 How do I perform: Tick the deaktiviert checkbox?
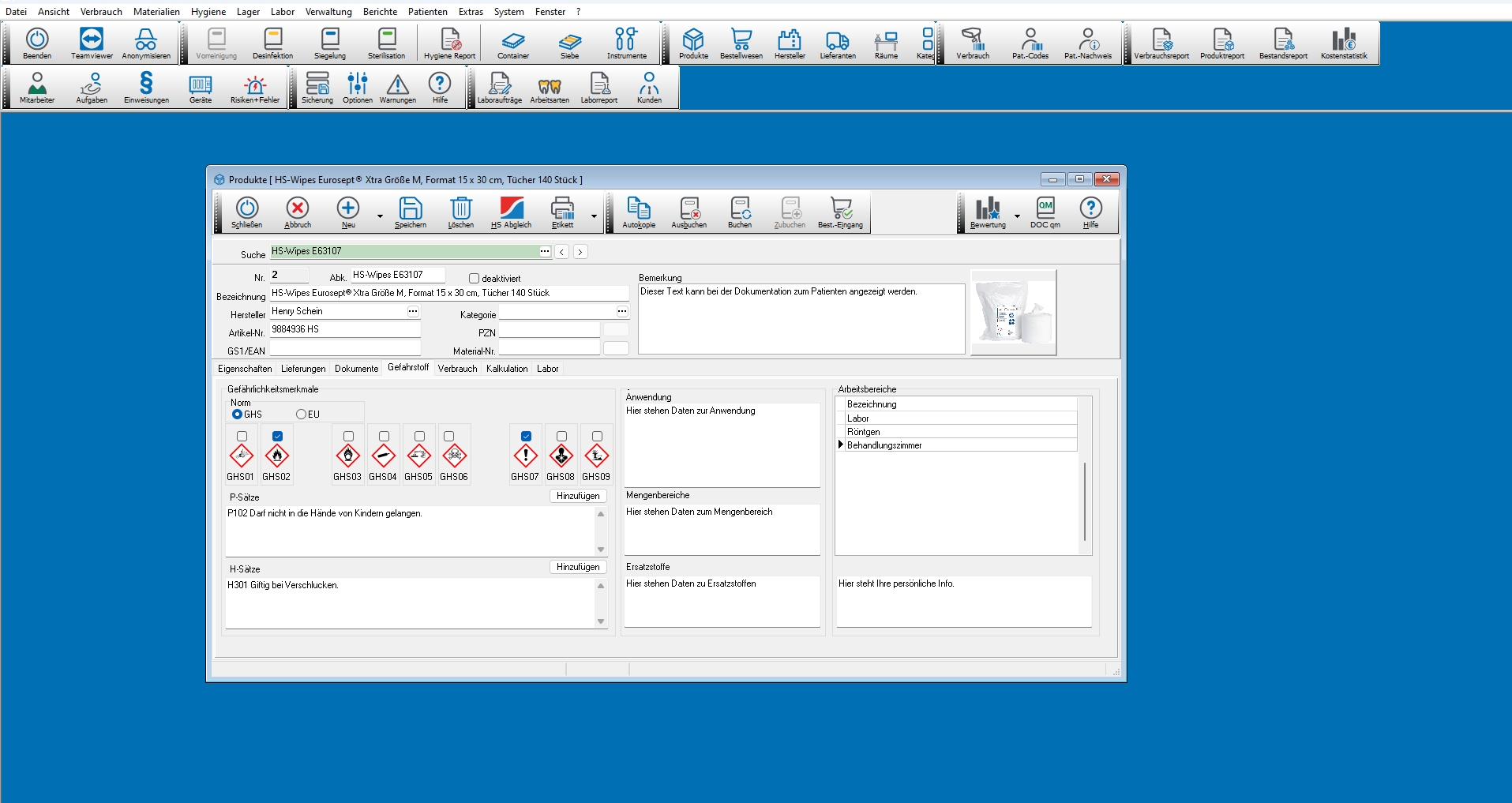tap(474, 279)
